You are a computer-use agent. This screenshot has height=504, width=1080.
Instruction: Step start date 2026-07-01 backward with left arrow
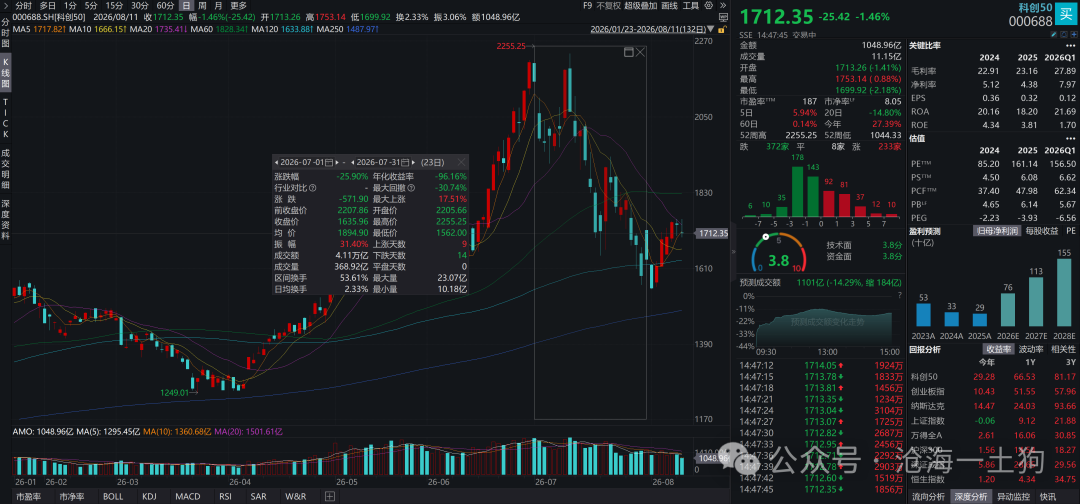pos(276,162)
